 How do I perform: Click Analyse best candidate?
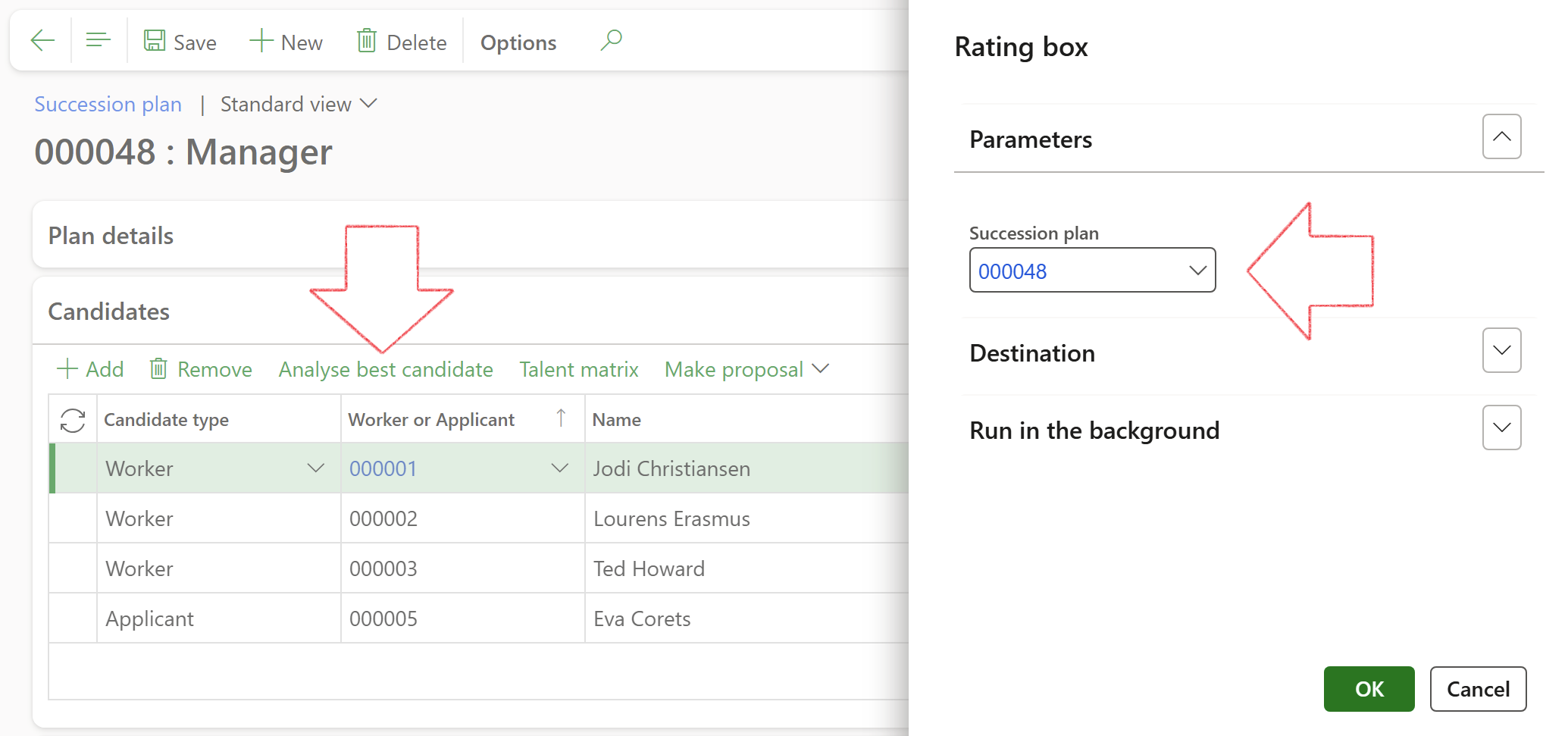point(386,369)
